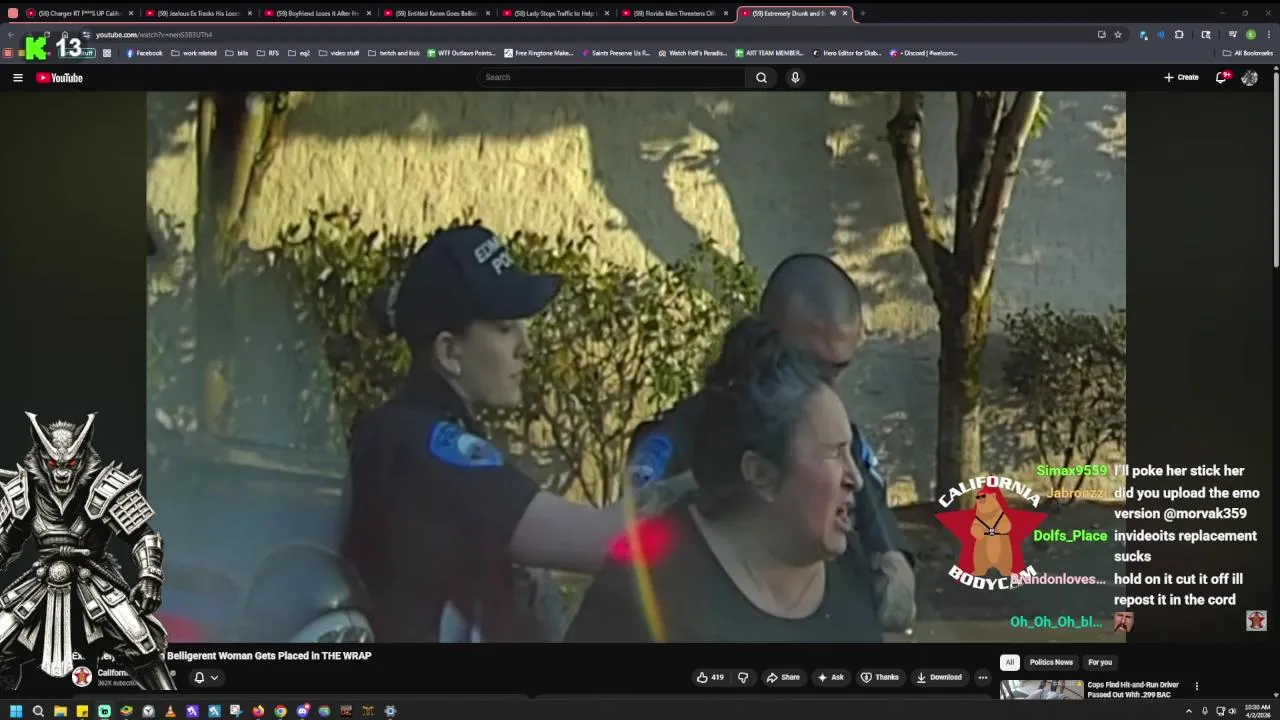This screenshot has height=720, width=1280.
Task: Open the YouTube account avatar menu
Action: point(1249,77)
